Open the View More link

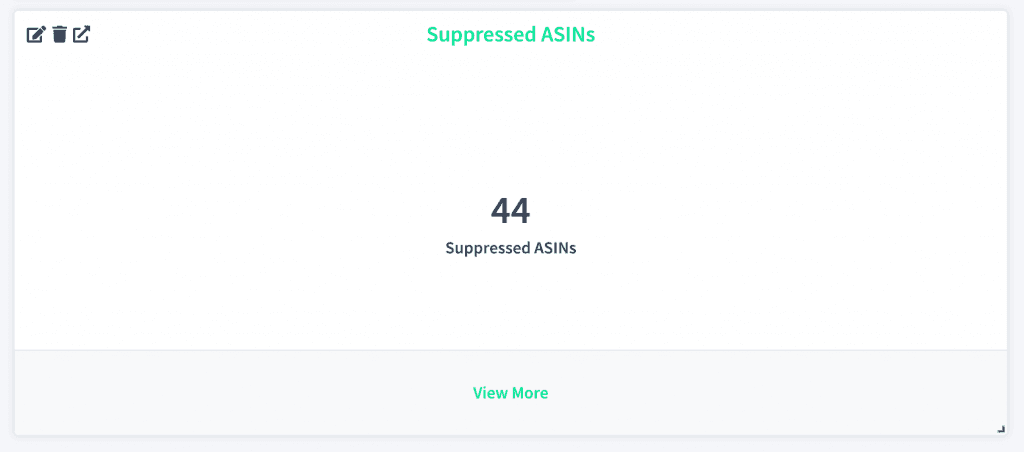pyautogui.click(x=510, y=393)
